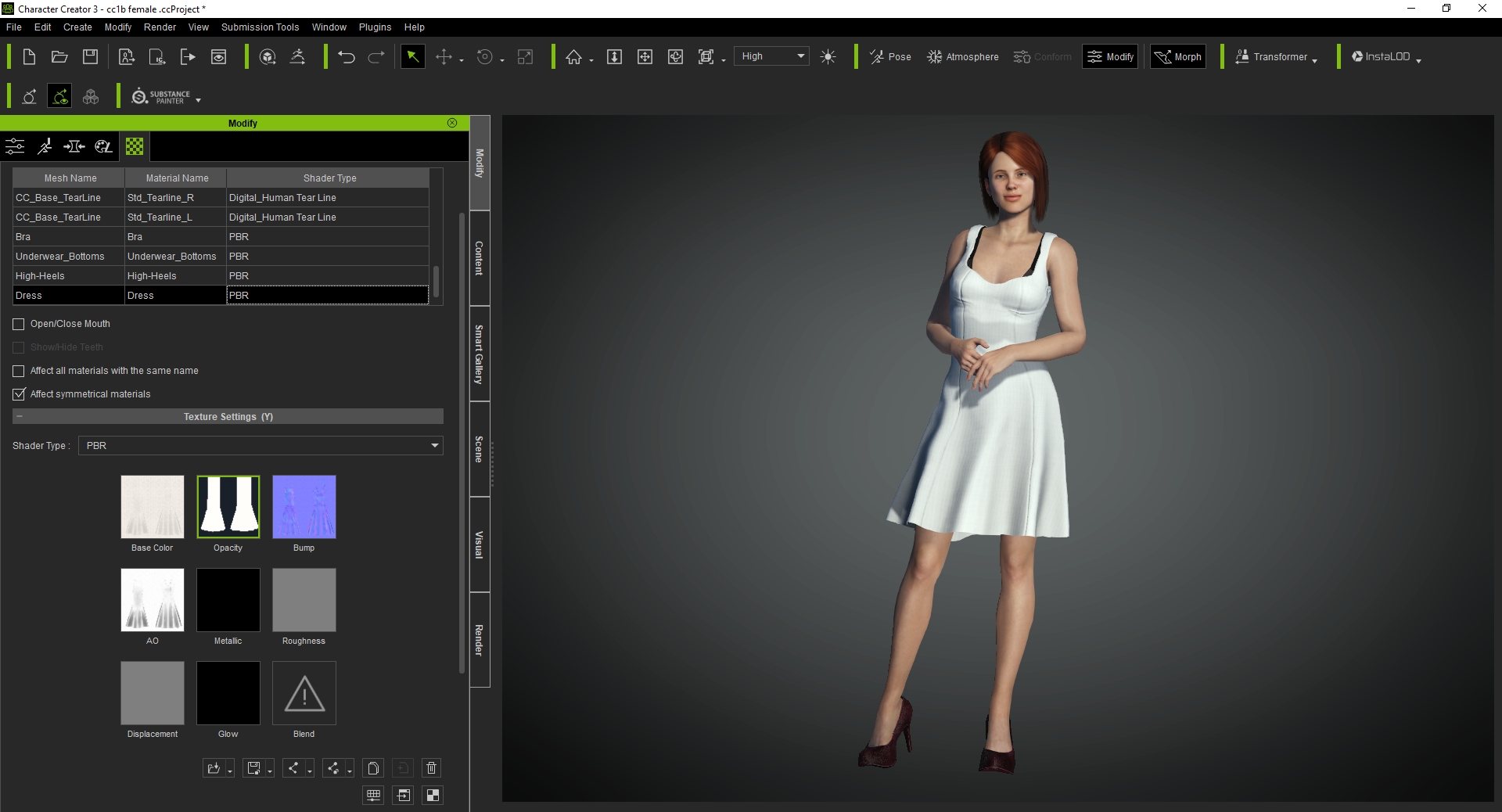Close the Modify panel
Image resolution: width=1502 pixels, height=812 pixels.
[x=452, y=123]
